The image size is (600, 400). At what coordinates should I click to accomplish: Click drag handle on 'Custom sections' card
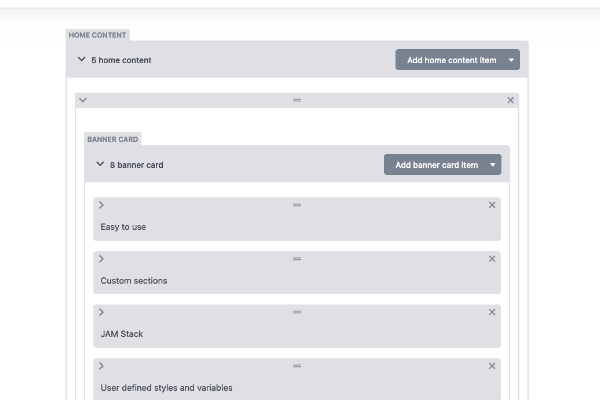click(x=297, y=259)
